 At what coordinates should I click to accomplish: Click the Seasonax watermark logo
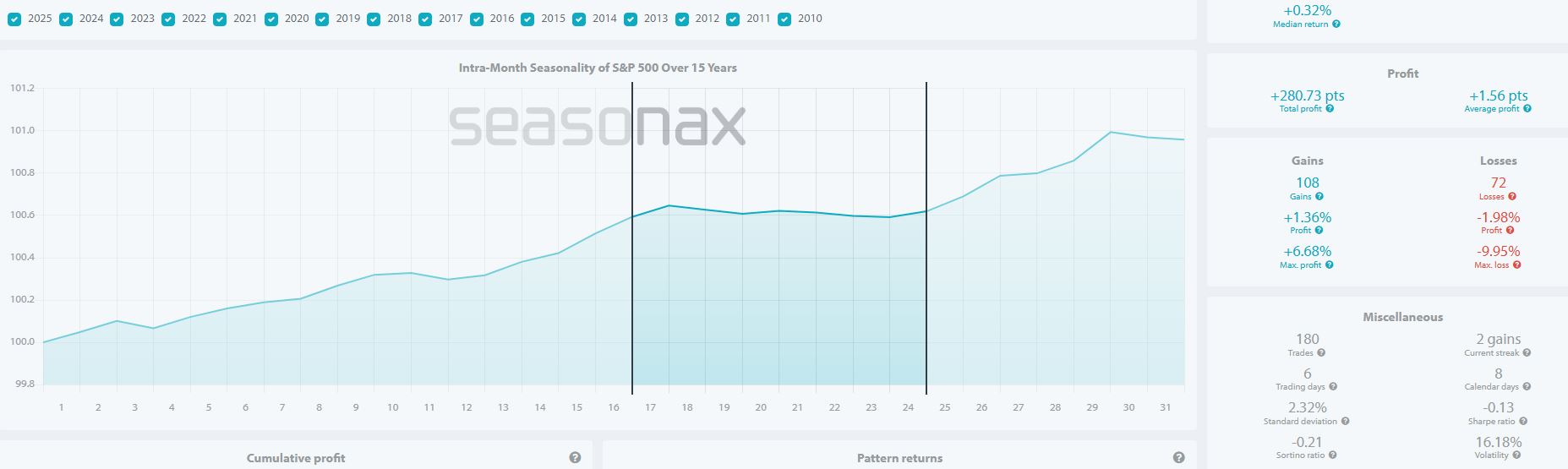[597, 126]
